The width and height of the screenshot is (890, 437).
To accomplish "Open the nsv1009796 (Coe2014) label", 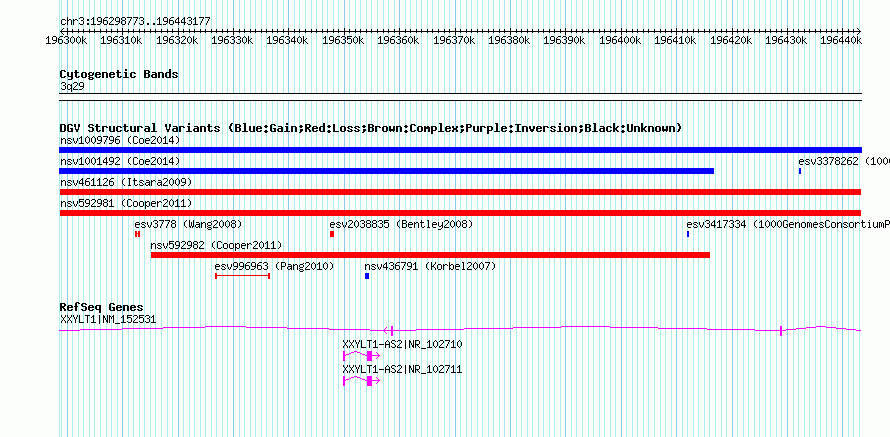I will coord(120,140).
